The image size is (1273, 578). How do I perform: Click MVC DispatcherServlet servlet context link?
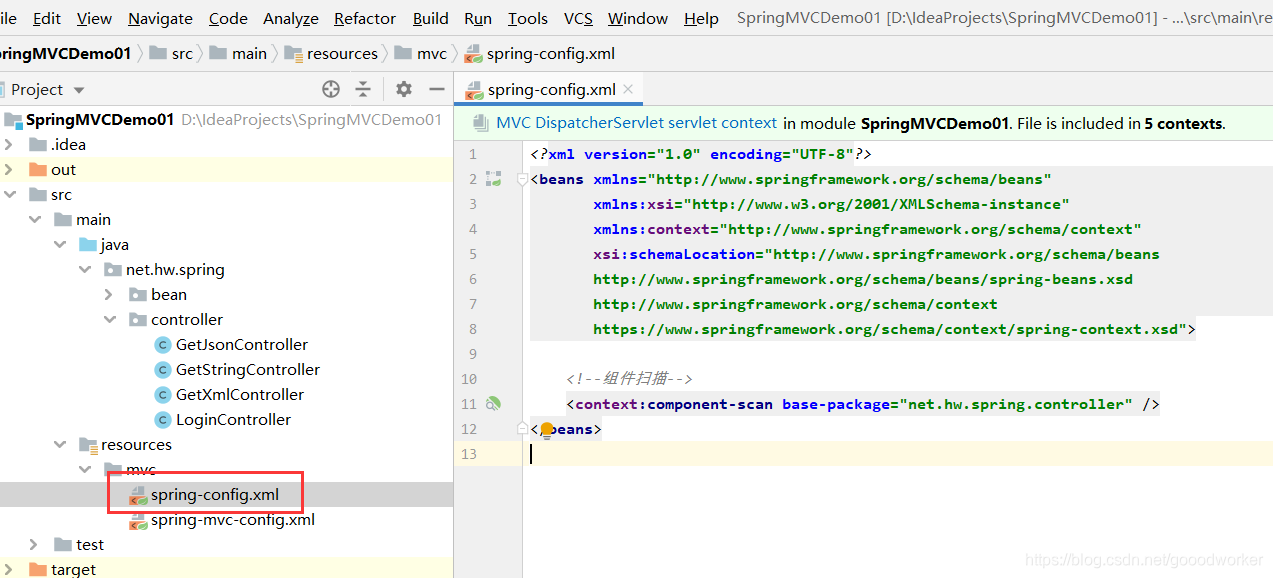[636, 123]
